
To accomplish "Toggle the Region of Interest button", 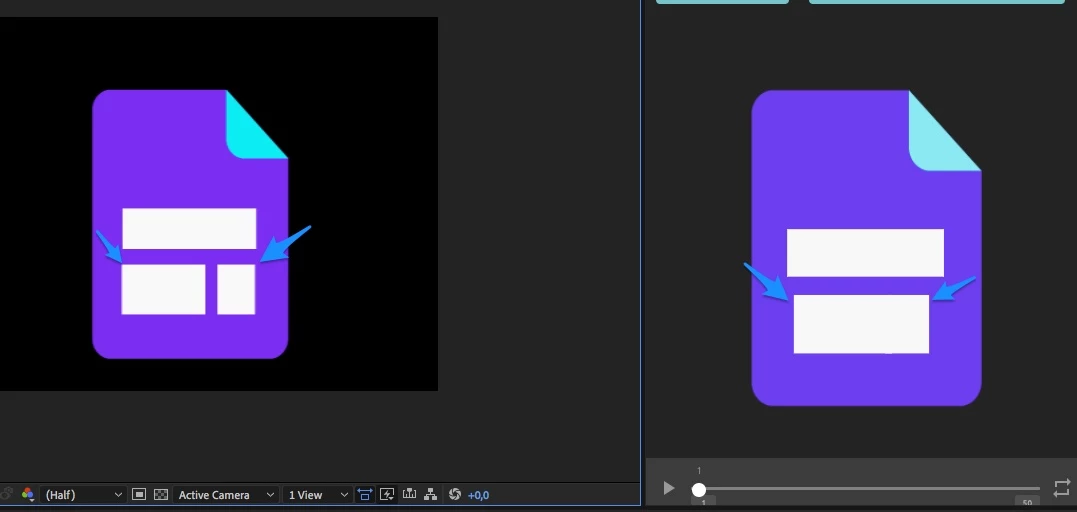I will tap(139, 494).
